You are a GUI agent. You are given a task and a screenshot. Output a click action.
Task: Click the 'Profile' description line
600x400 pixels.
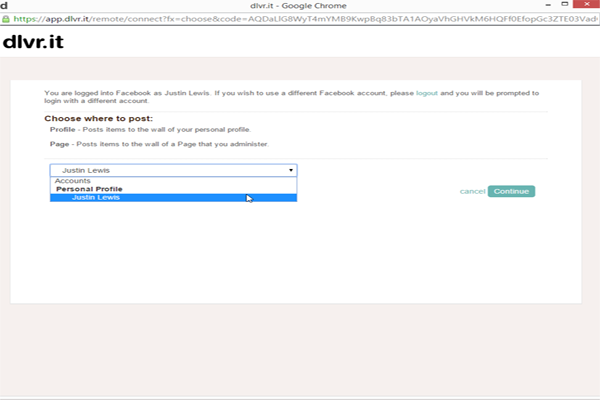pos(150,129)
